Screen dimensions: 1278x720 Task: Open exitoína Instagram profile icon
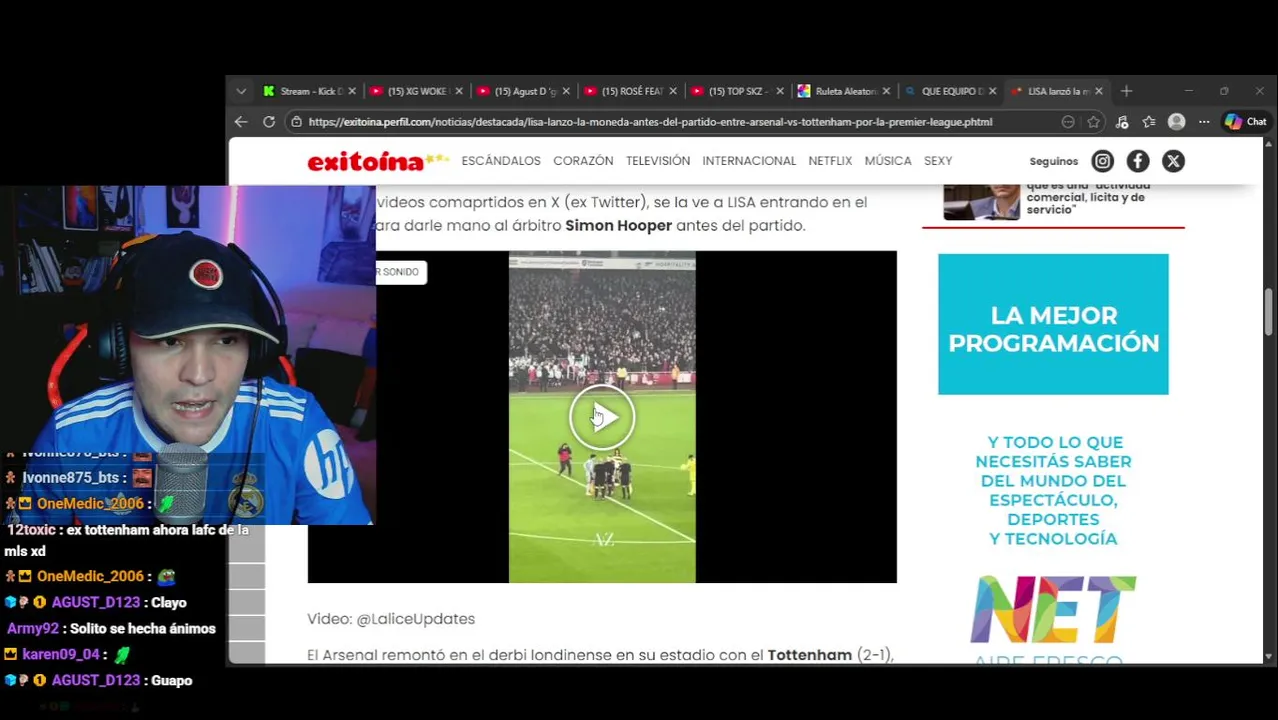pyautogui.click(x=1102, y=161)
